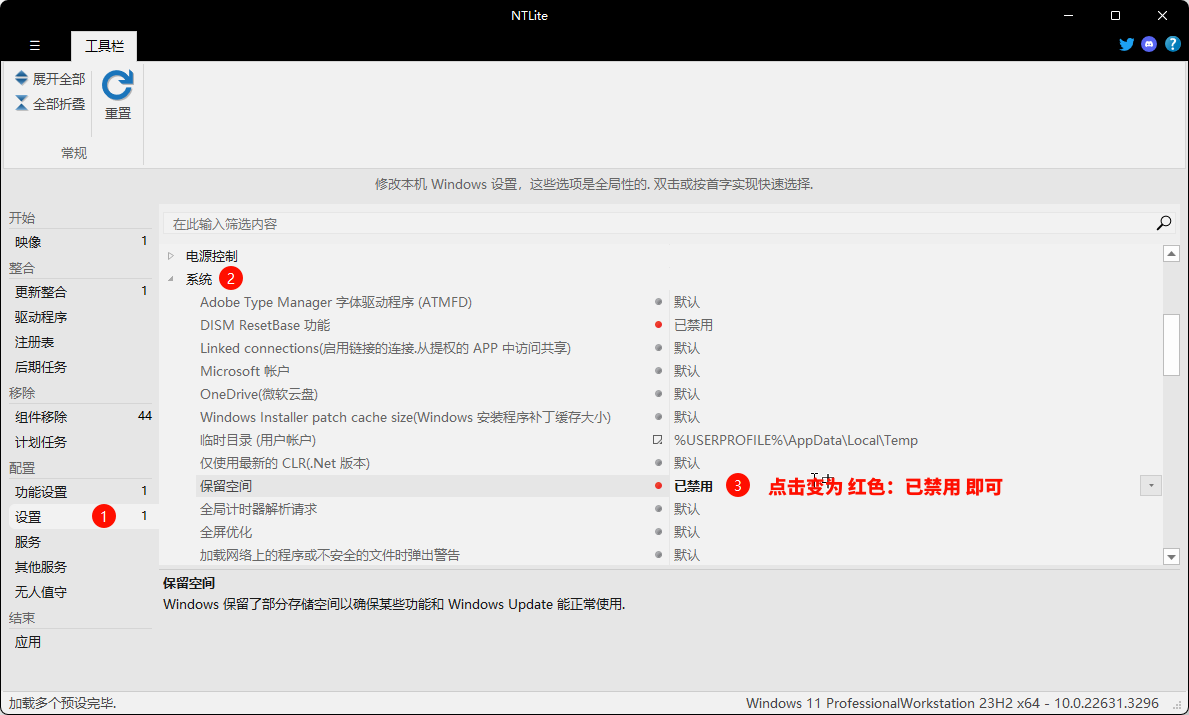Screen dimensions: 1189x715
Task: Click the 全部折叠 collapse-all icon
Action: point(21,103)
